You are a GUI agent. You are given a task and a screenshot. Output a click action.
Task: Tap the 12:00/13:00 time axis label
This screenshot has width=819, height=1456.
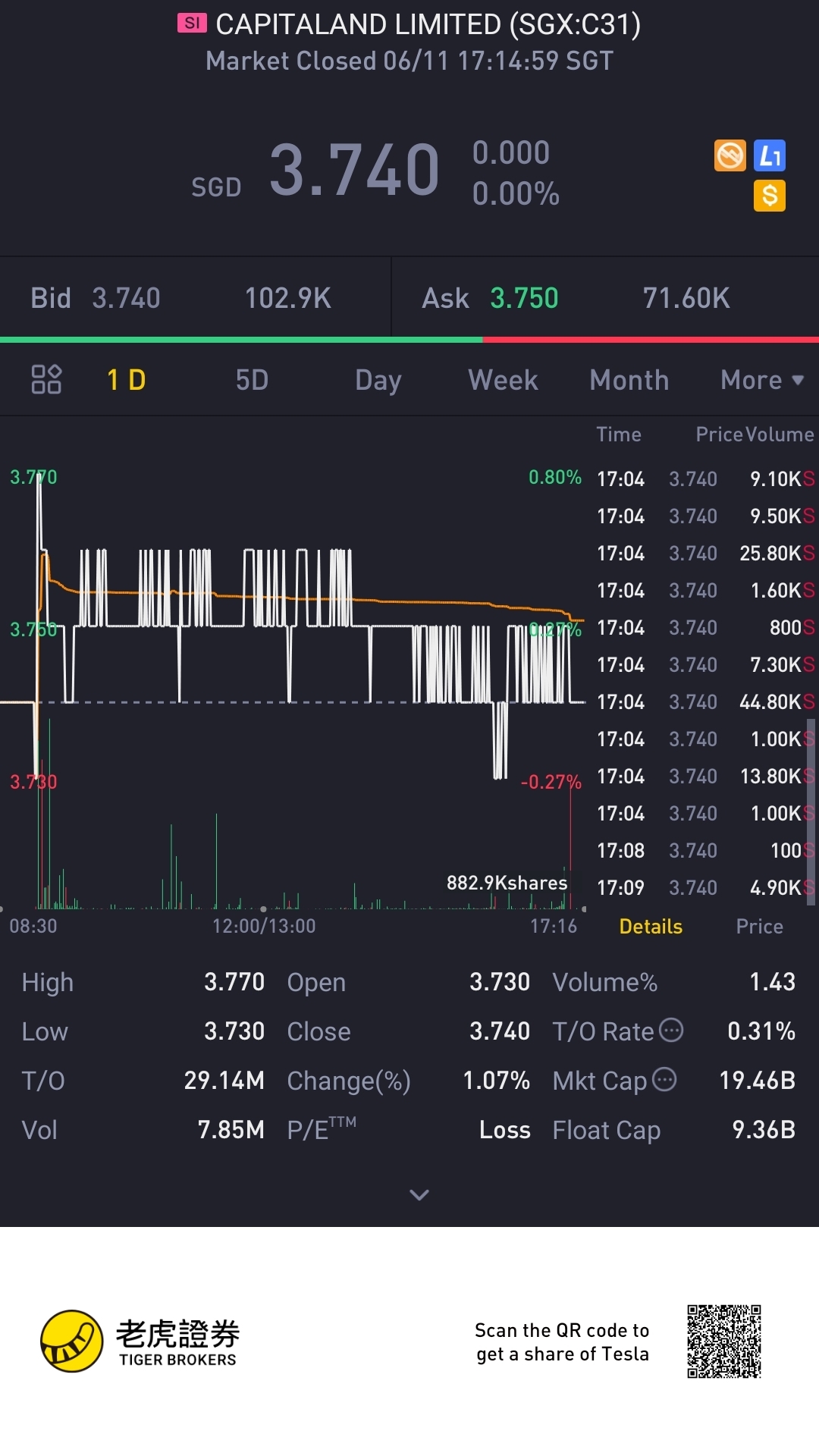(264, 926)
